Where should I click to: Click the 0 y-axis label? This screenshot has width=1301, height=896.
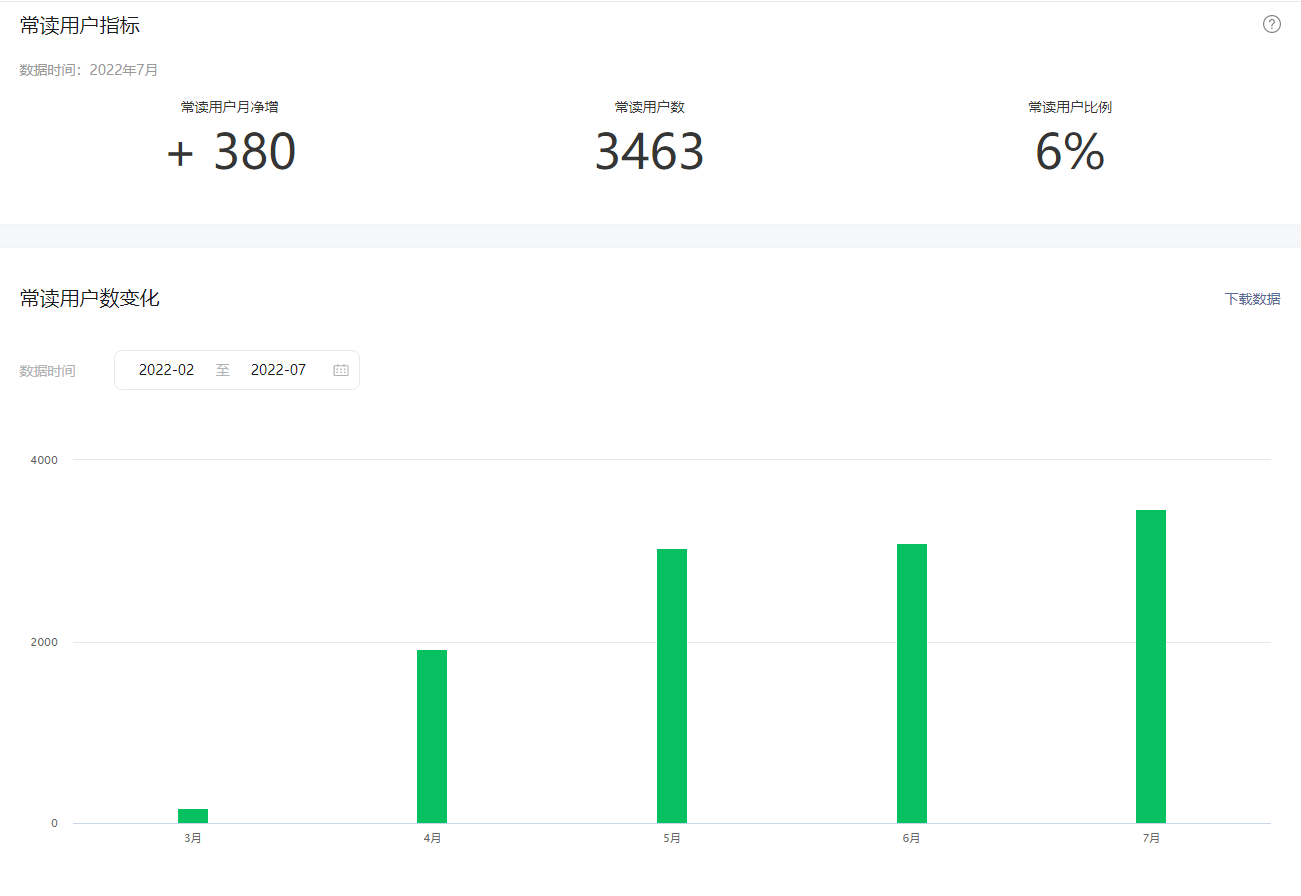point(54,823)
